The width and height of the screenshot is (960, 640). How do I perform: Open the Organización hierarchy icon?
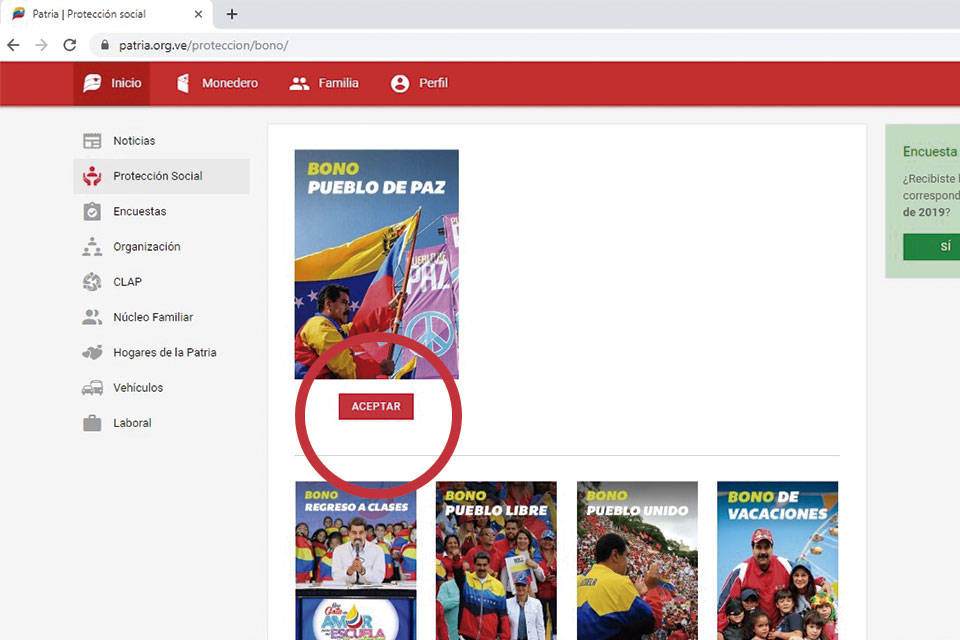pyautogui.click(x=92, y=247)
